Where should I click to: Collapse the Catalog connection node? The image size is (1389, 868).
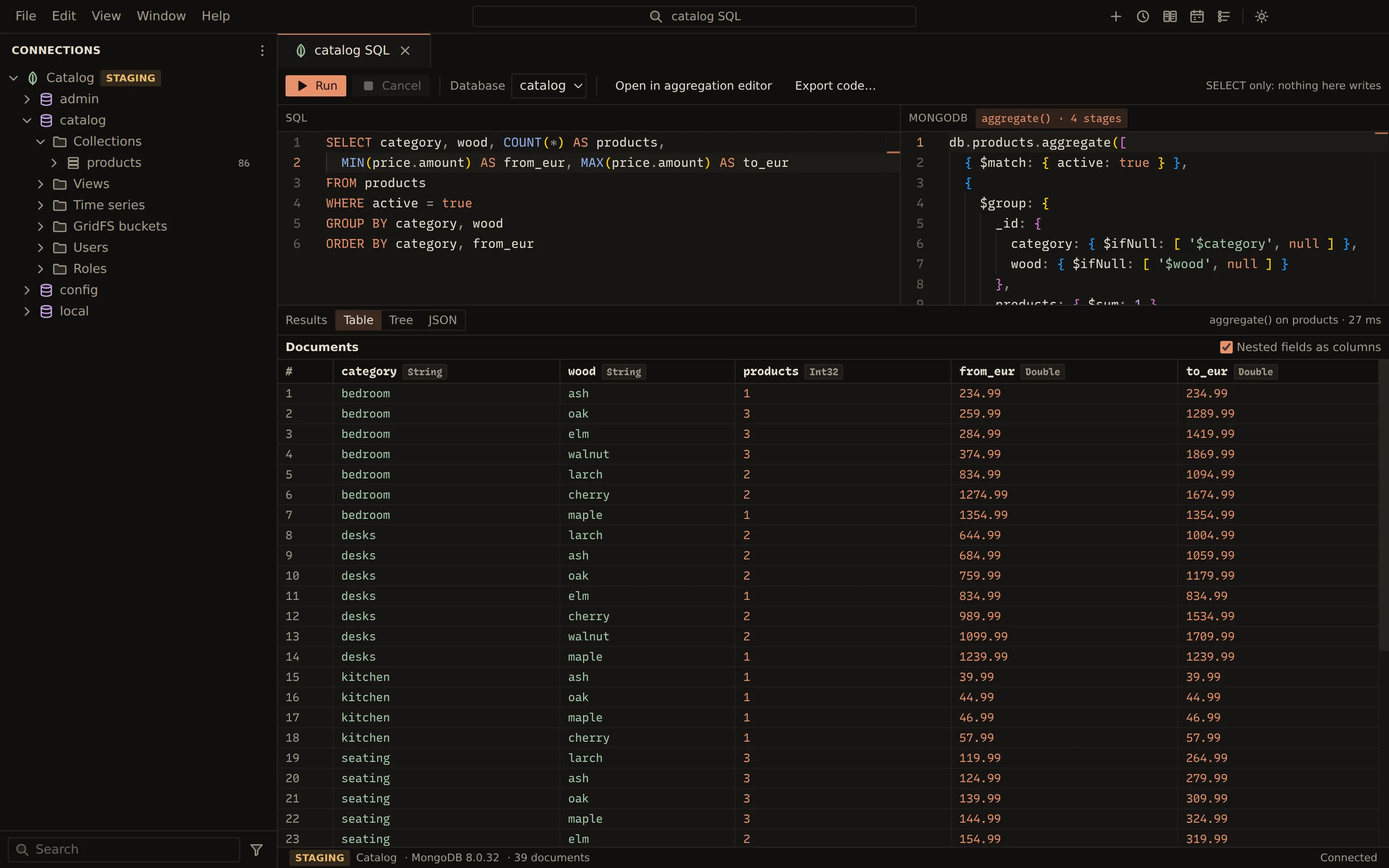(x=14, y=78)
